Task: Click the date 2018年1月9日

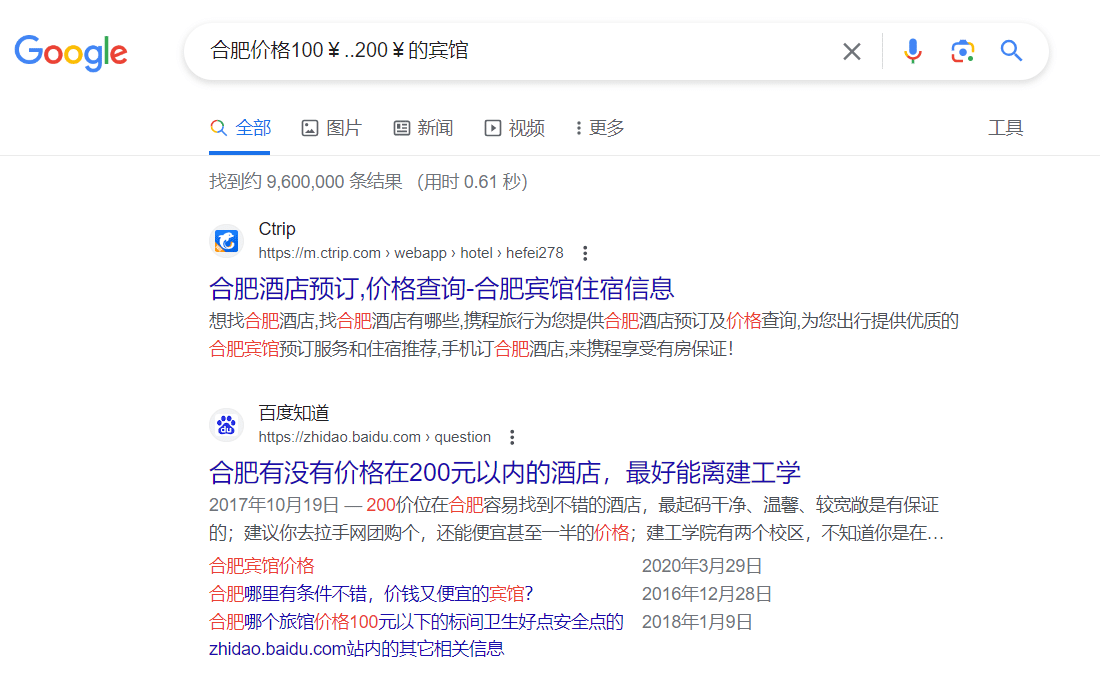Action: [x=697, y=622]
